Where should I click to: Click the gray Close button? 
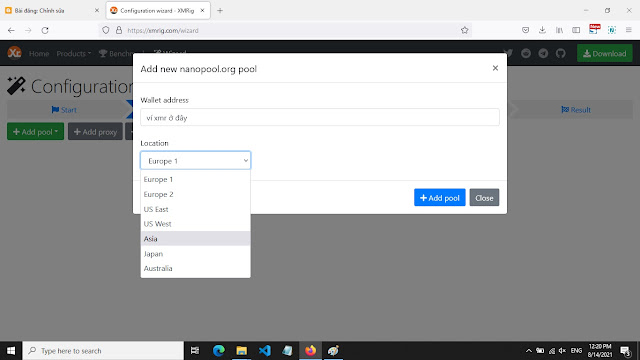point(484,198)
